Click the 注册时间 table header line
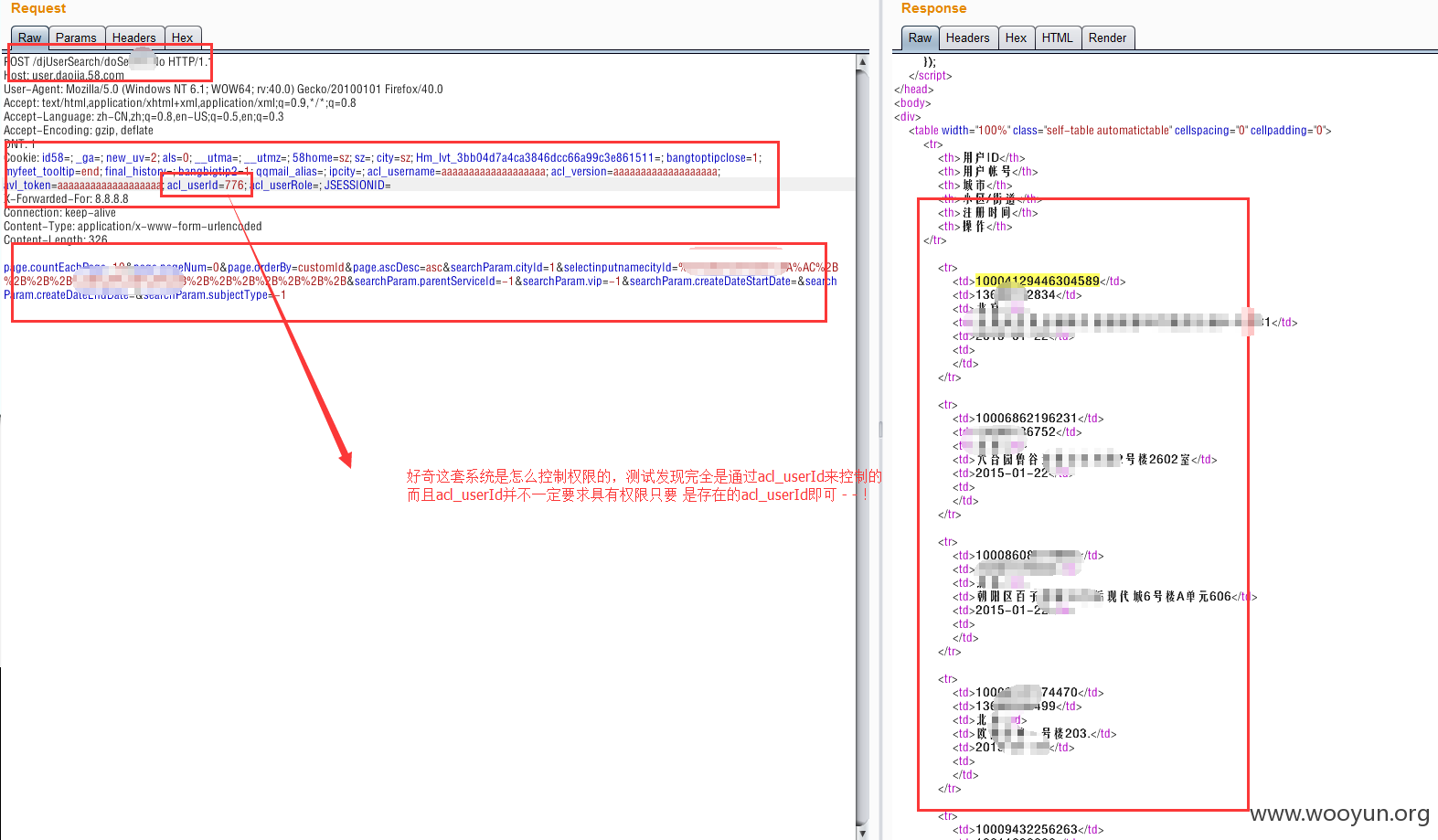Viewport: 1438px width, 840px height. tap(987, 213)
